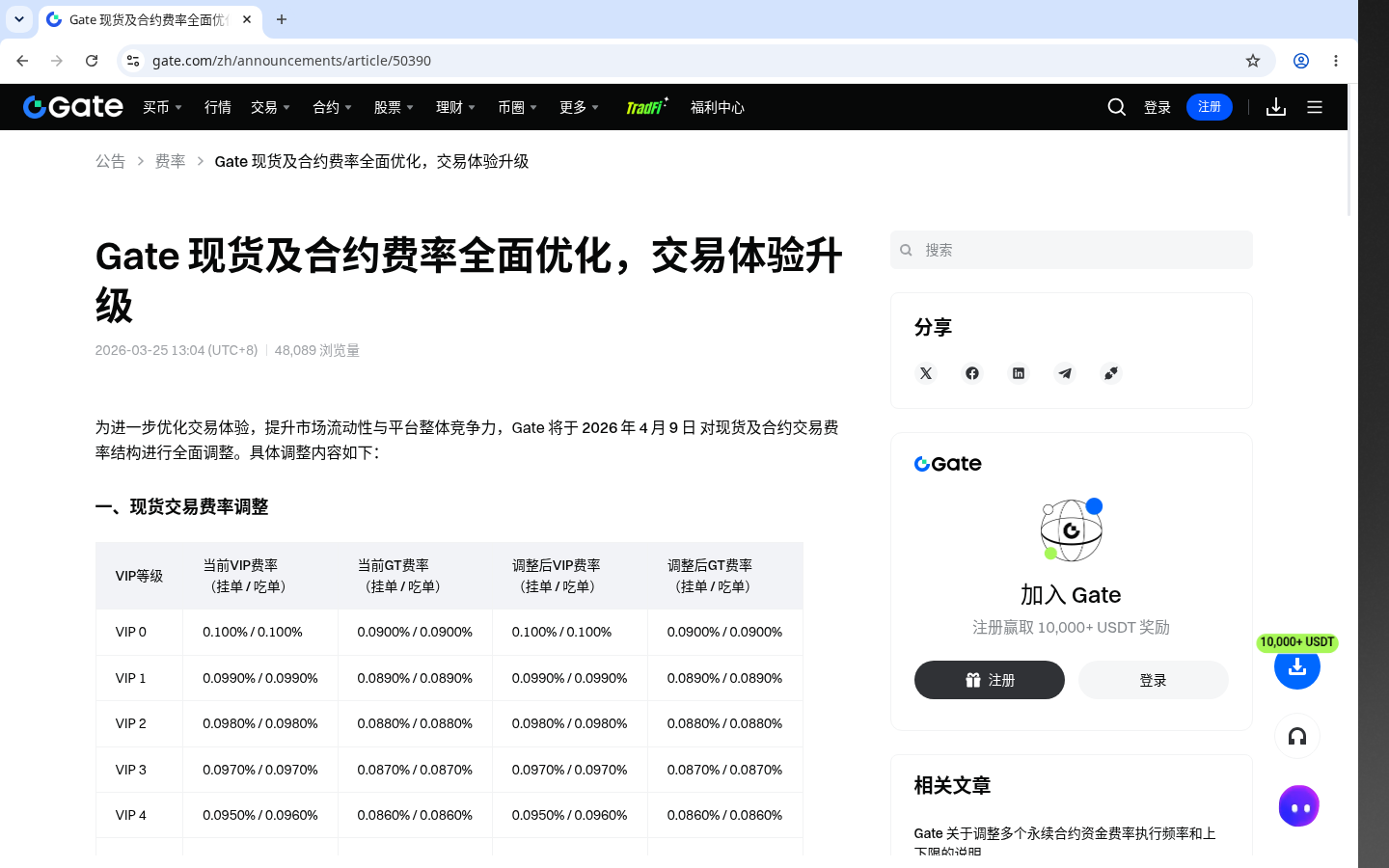Viewport: 1389px width, 868px height.
Task: Go to 费率 breadcrumb
Action: [x=170, y=161]
